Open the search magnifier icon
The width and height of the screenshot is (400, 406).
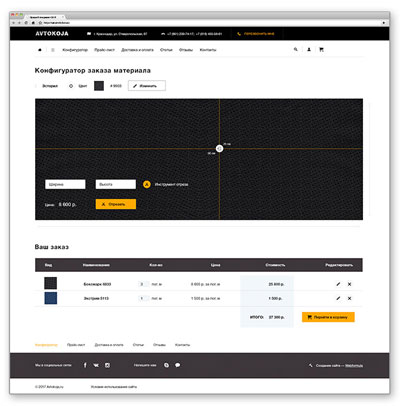point(295,49)
